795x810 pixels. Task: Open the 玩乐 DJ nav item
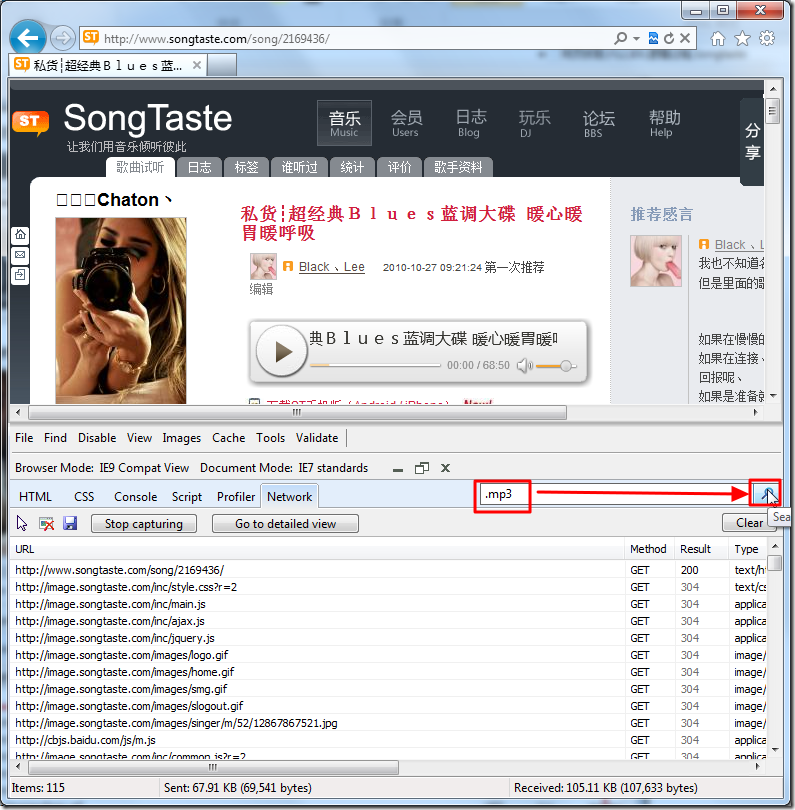pos(534,123)
